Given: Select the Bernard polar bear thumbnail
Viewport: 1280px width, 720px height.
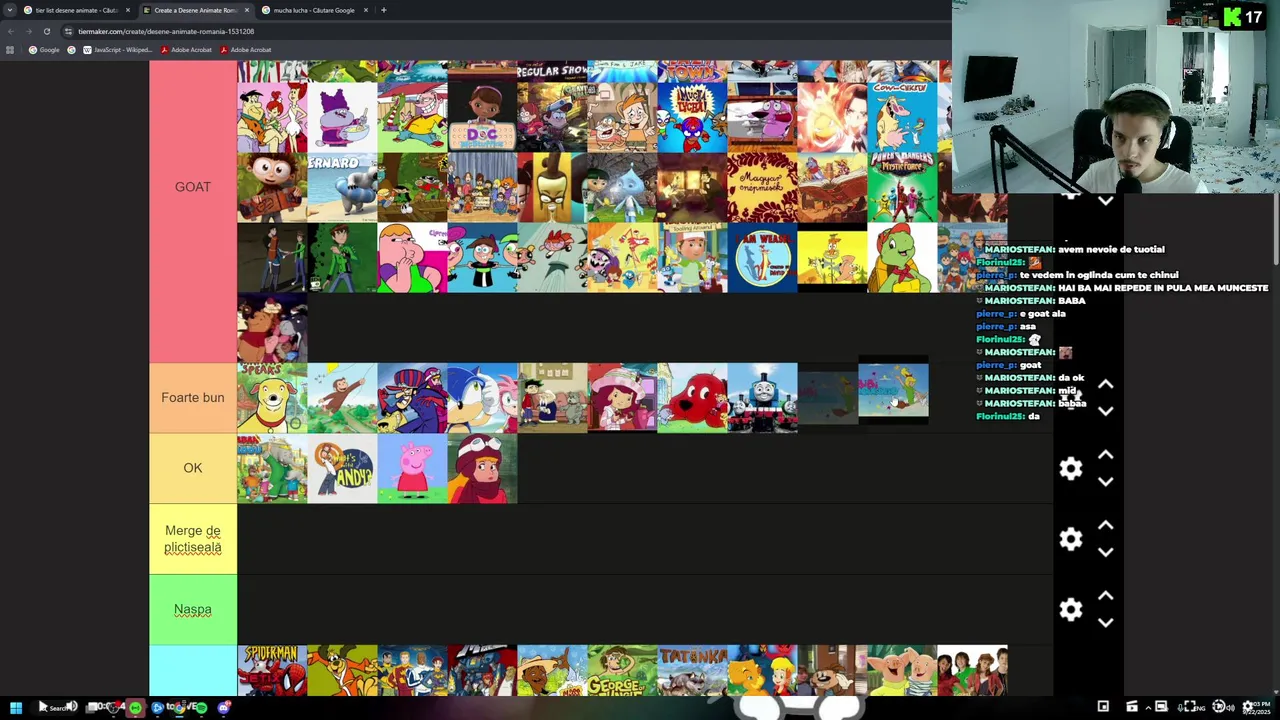Looking at the screenshot, I should 342,187.
